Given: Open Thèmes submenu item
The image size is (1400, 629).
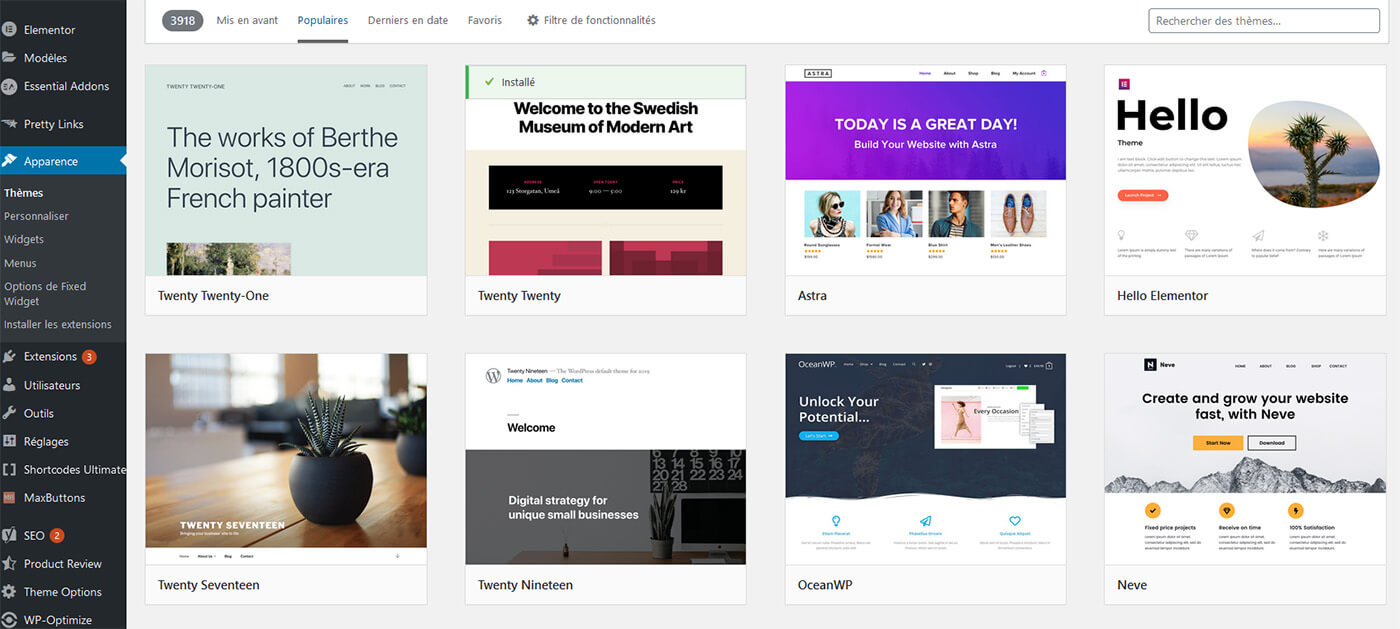Looking at the screenshot, I should coord(24,193).
